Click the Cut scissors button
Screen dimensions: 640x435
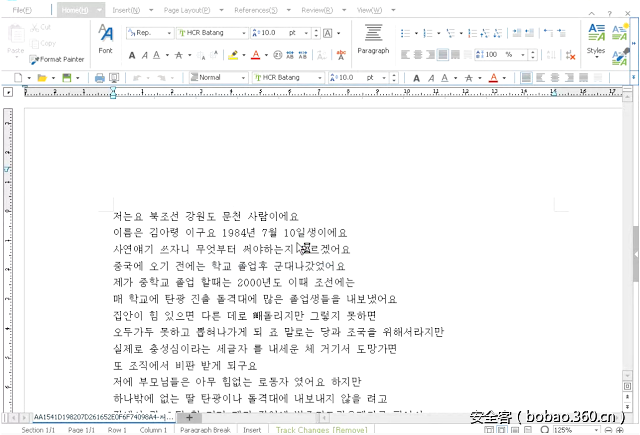pos(40,27)
